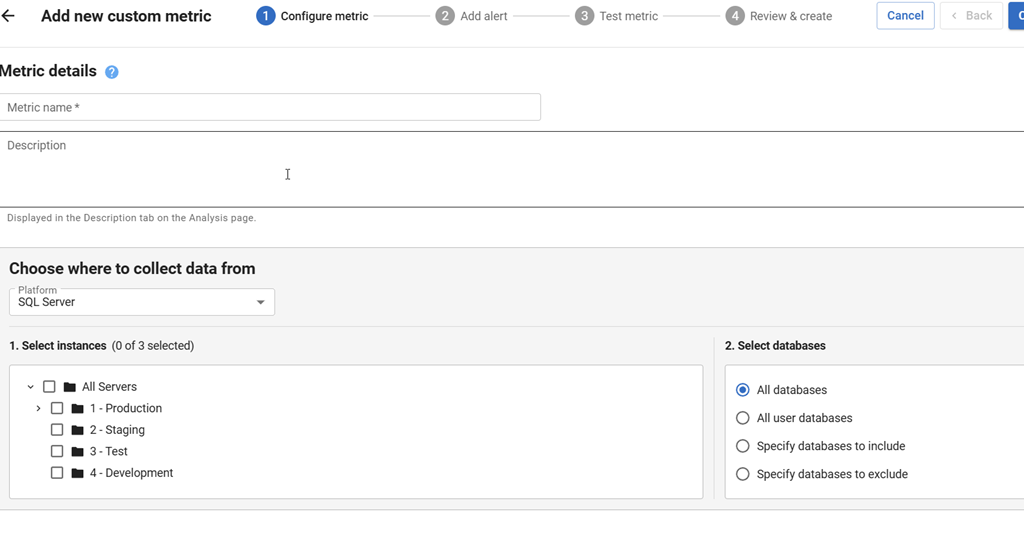Click the back arrow icon

tap(9, 16)
